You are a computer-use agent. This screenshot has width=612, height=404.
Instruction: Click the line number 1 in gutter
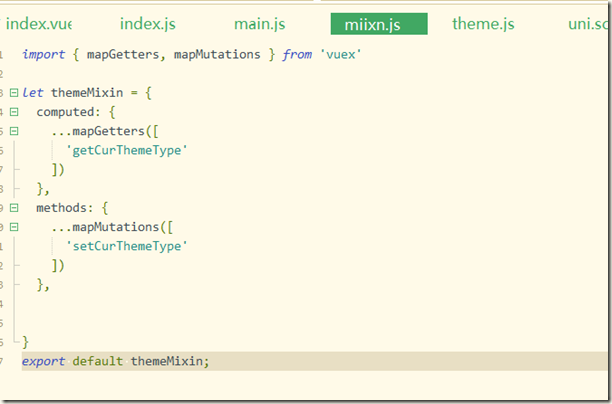tap(5, 54)
